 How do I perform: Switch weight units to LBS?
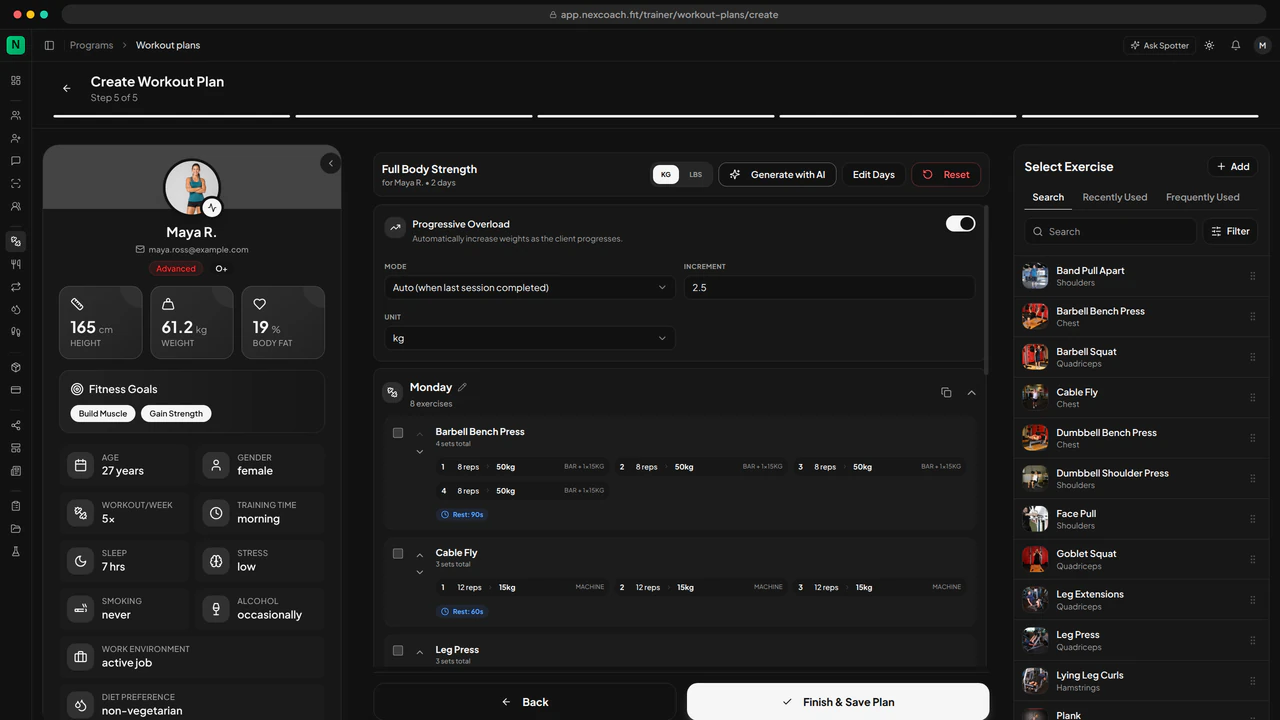pyautogui.click(x=695, y=175)
